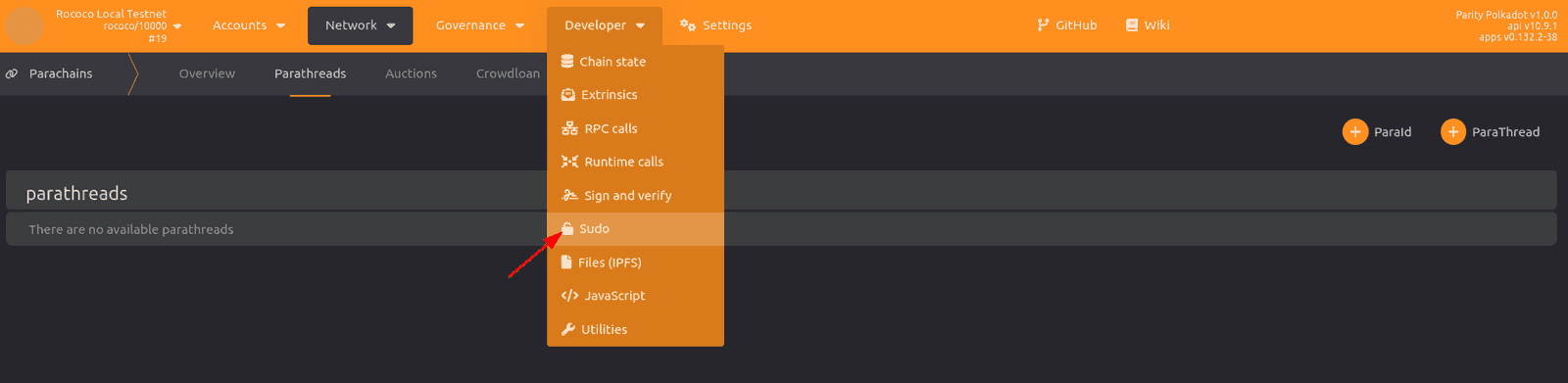This screenshot has width=1568, height=383.
Task: Switch to the Overview tab
Action: [x=207, y=73]
